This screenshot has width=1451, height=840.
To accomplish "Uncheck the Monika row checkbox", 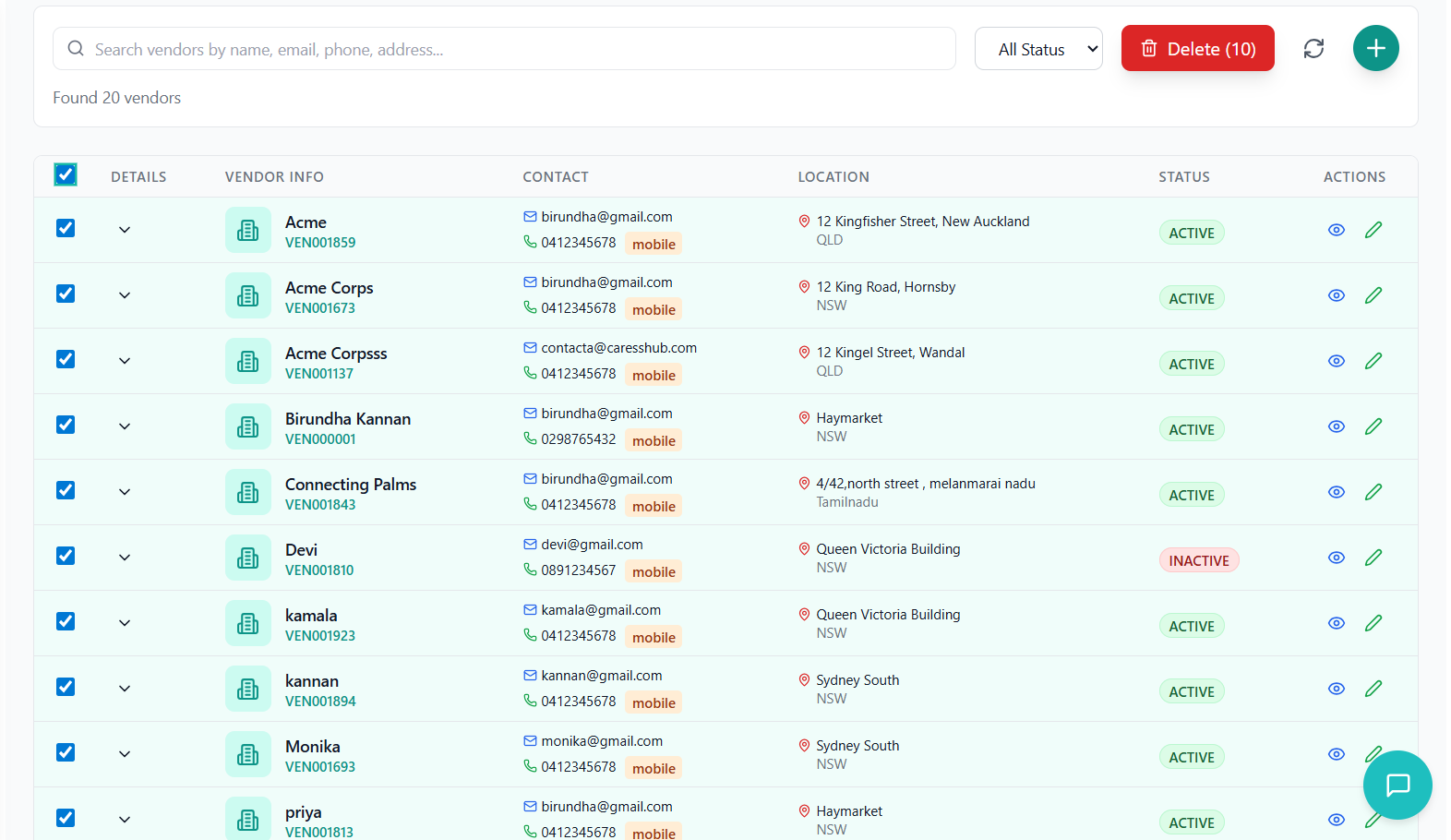I will click(66, 752).
